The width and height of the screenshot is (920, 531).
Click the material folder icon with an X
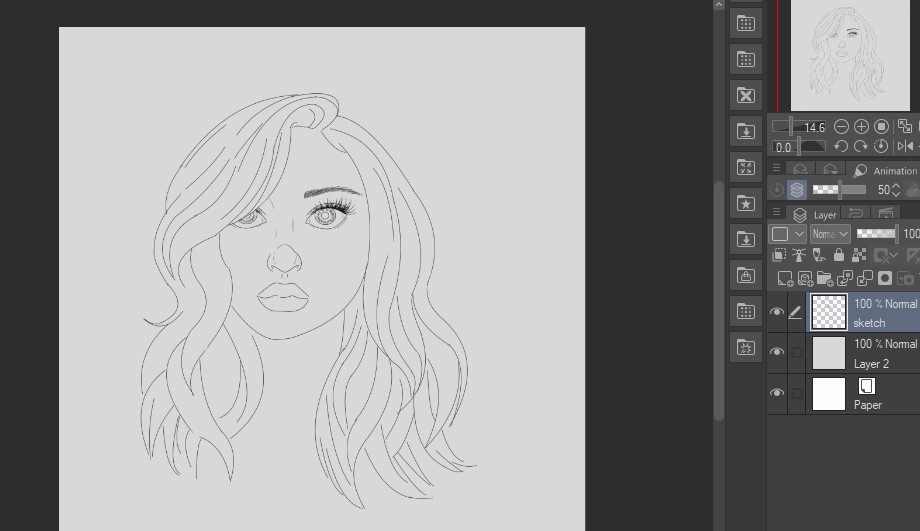tap(746, 95)
